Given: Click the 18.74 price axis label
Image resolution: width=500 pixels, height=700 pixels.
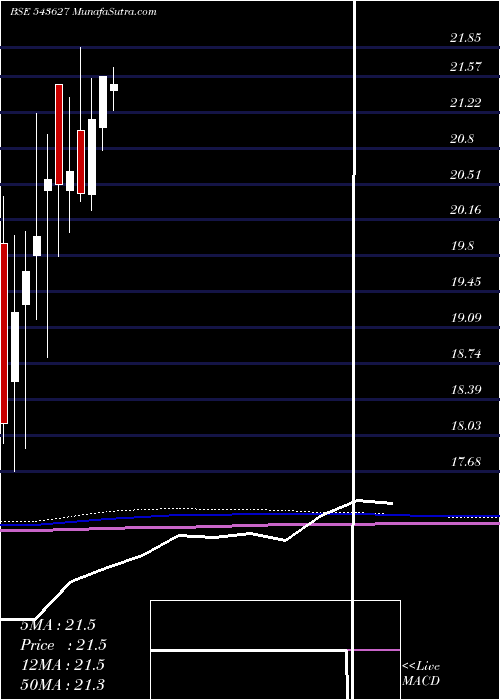Looking at the screenshot, I should [x=466, y=354].
